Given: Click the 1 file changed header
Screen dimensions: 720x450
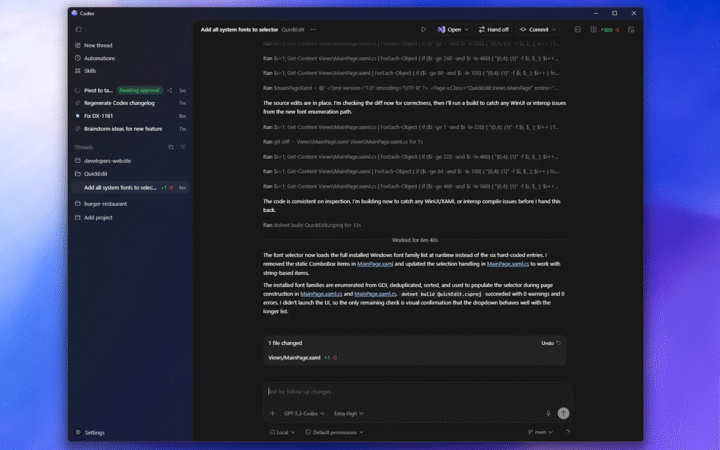Looking at the screenshot, I should [285, 343].
